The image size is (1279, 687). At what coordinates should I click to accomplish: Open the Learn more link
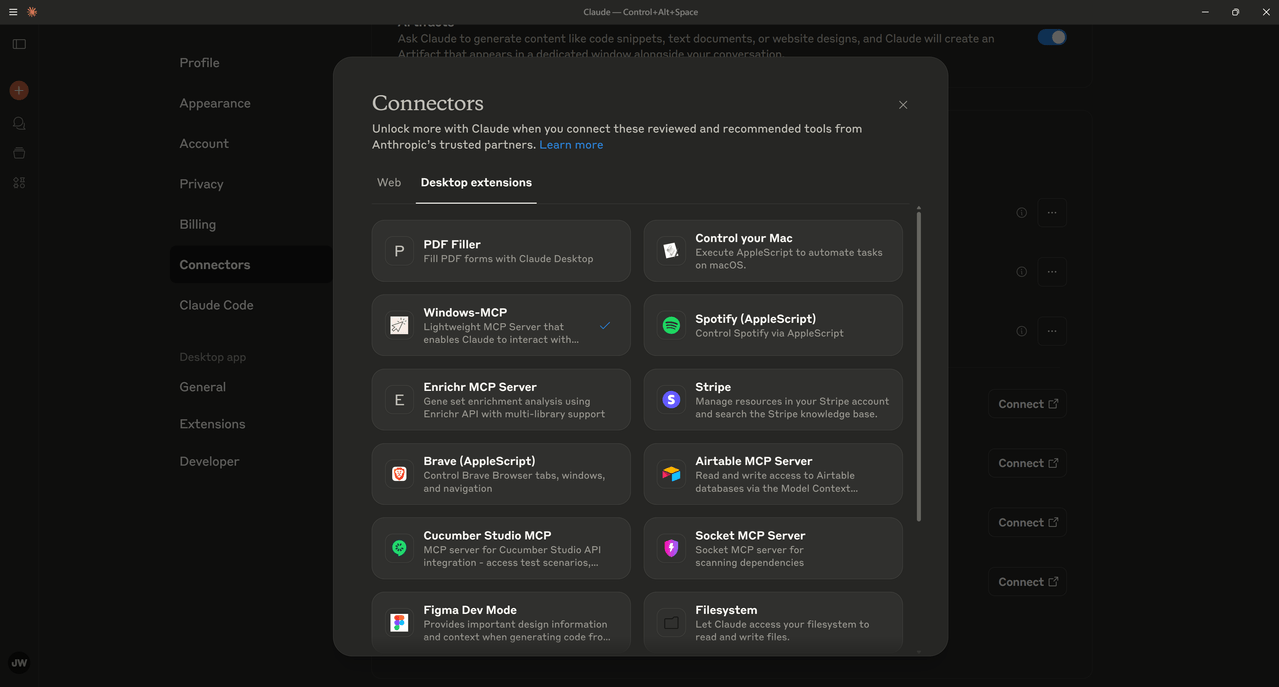(571, 145)
